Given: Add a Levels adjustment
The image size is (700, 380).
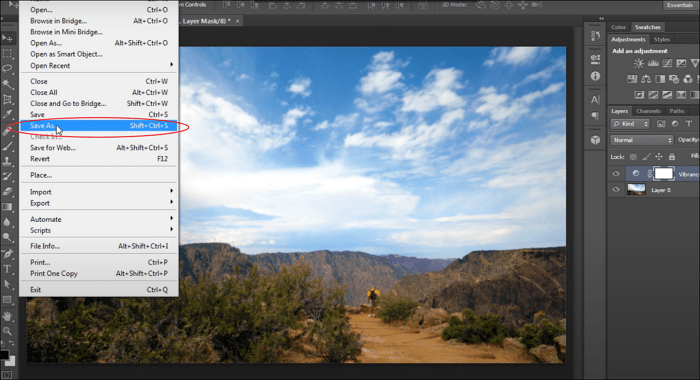Looking at the screenshot, I should click(653, 63).
